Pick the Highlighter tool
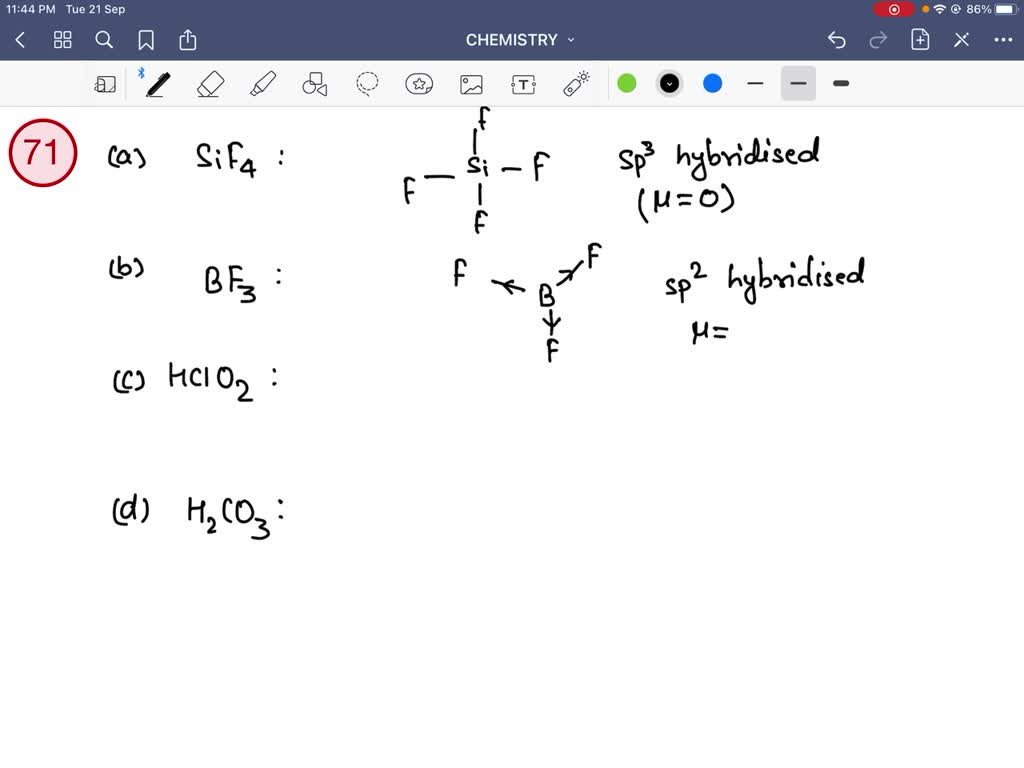Screen dimensions: 1024x768 (263, 83)
